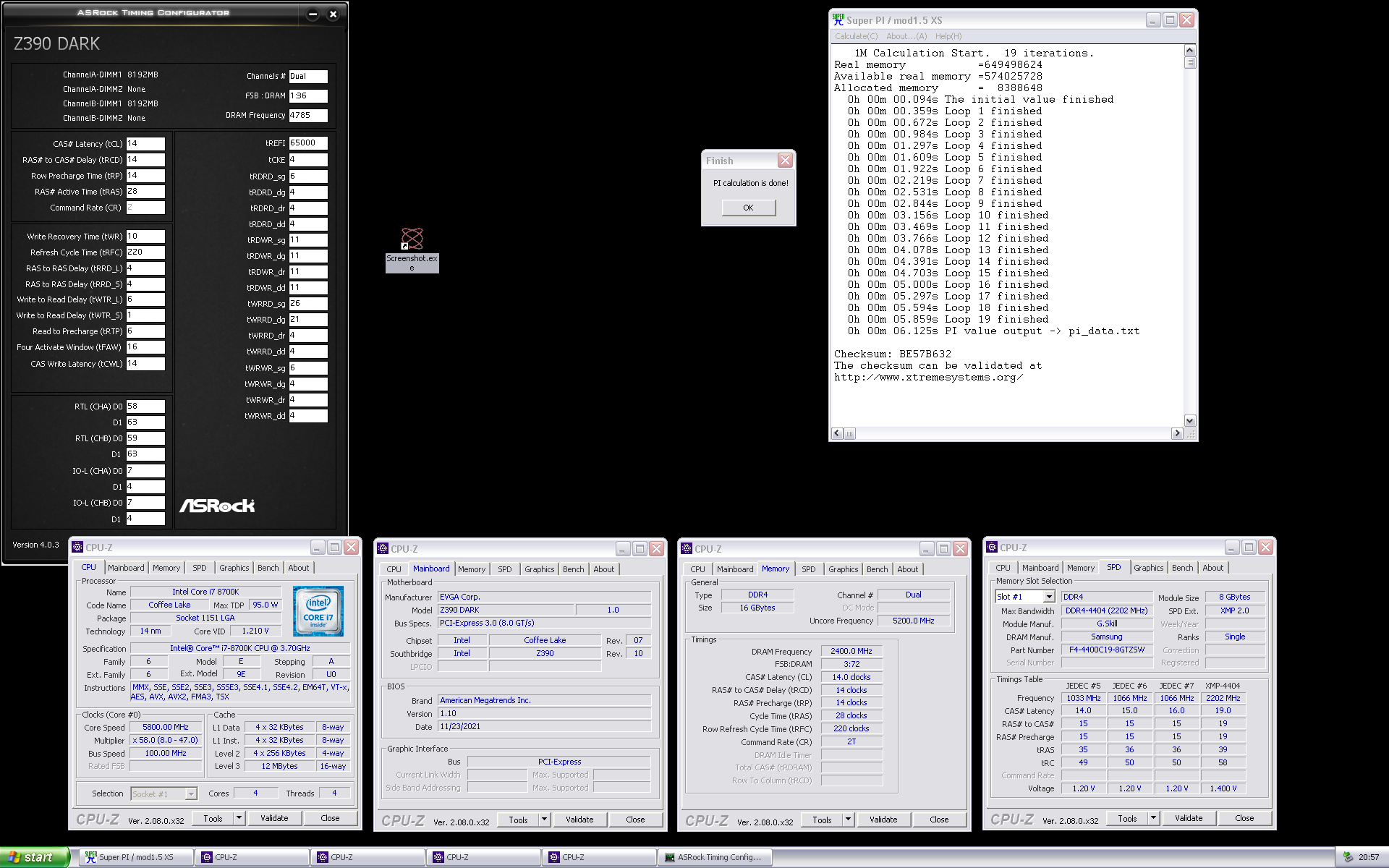Click the Channels # field showing Dual
Viewport: 1389px width, 868px height.
click(308, 76)
